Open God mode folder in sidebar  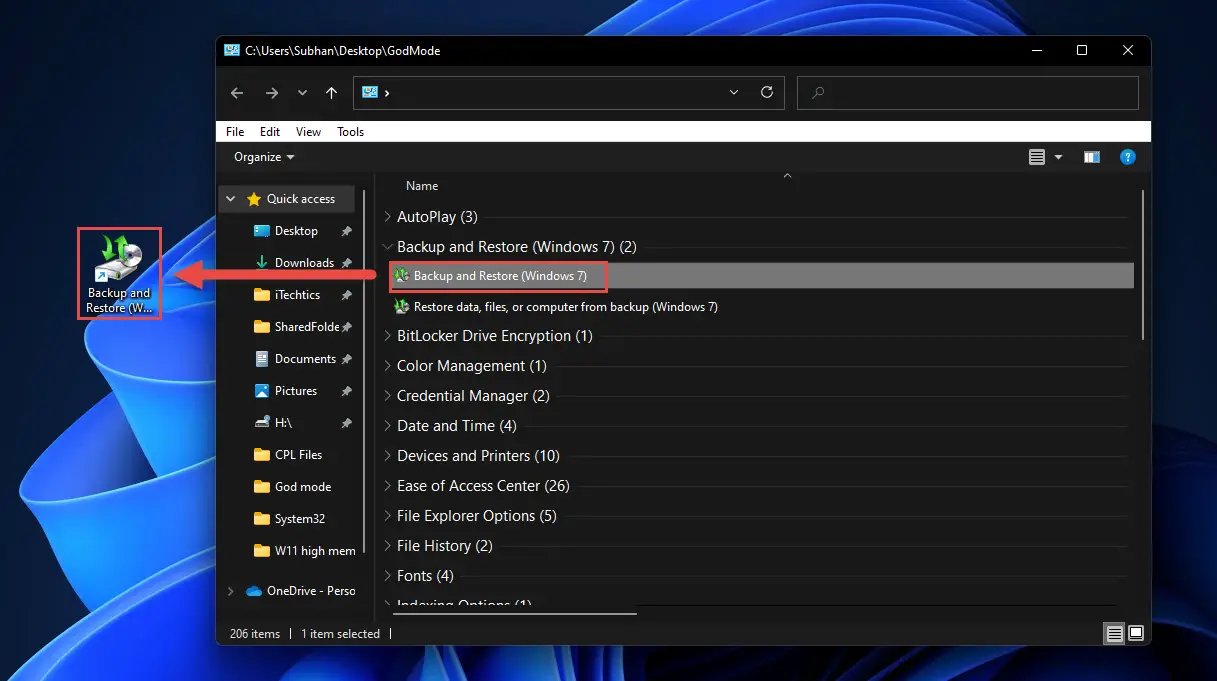[x=302, y=487]
